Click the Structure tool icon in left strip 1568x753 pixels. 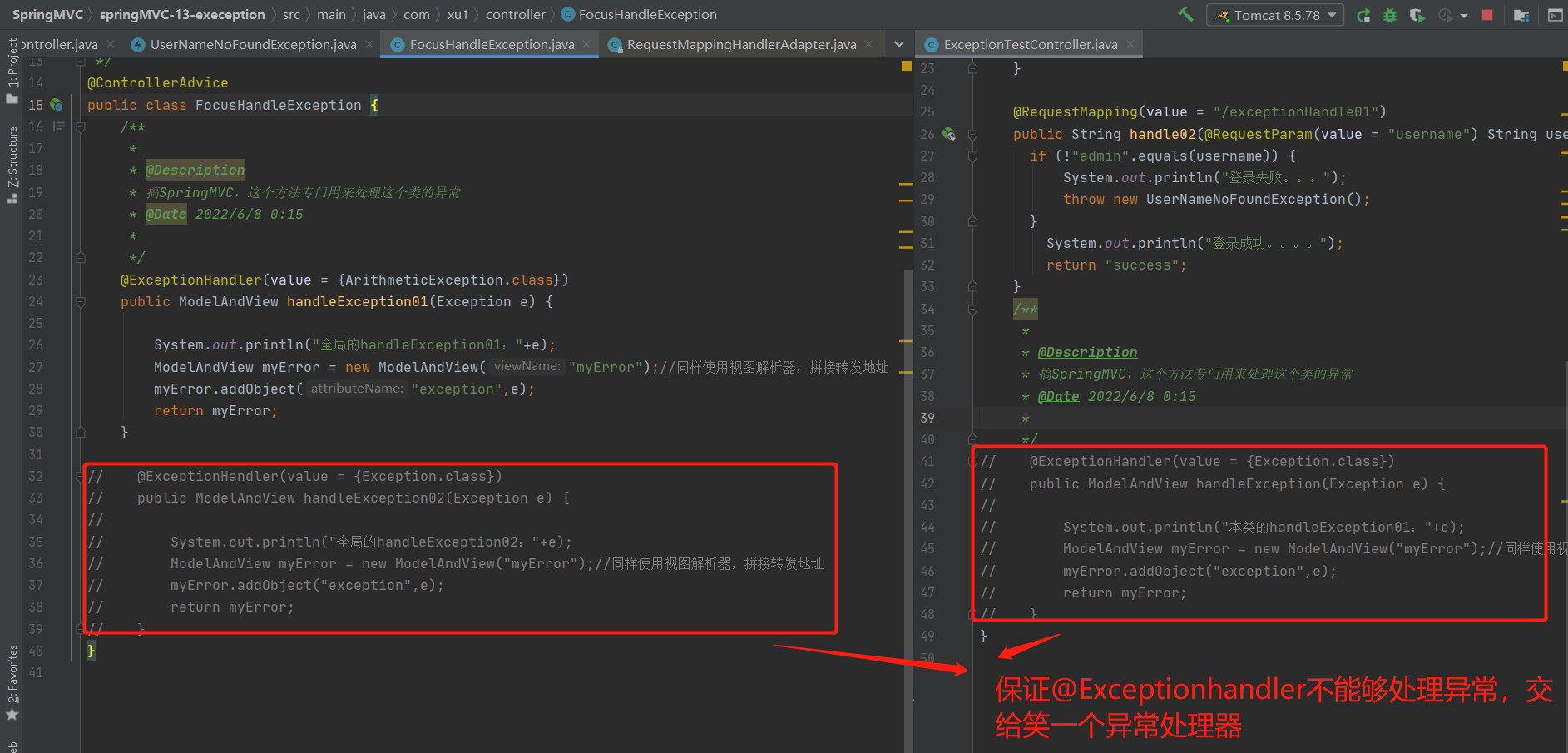coord(12,199)
